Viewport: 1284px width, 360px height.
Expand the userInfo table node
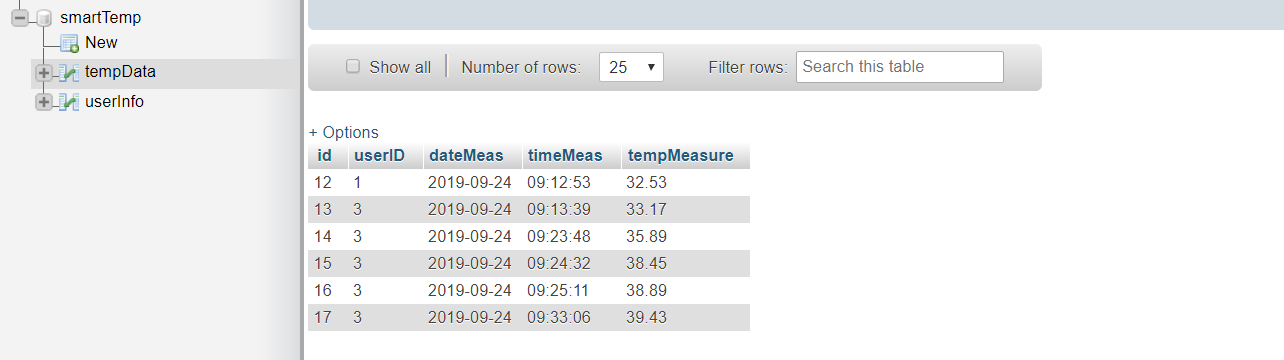[44, 102]
